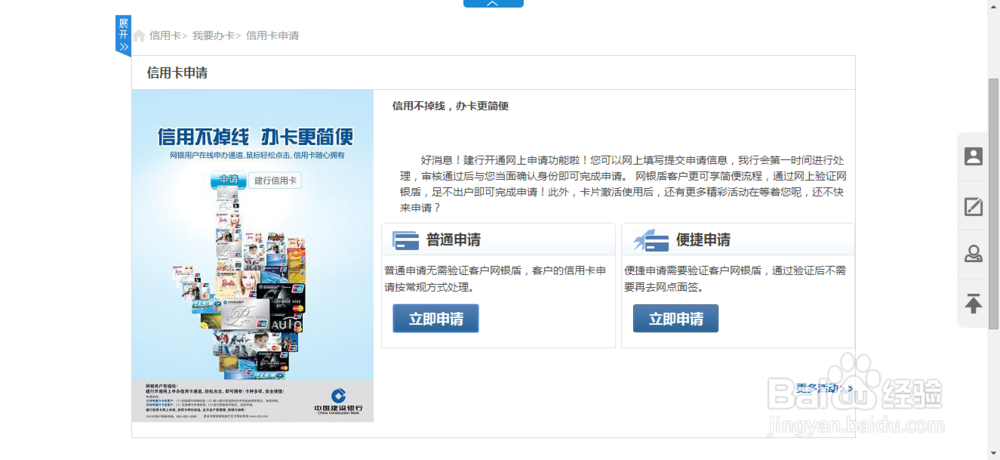The height and width of the screenshot is (460, 1000).
Task: Open the 信用卡 breadcrumb link
Action: coord(166,36)
